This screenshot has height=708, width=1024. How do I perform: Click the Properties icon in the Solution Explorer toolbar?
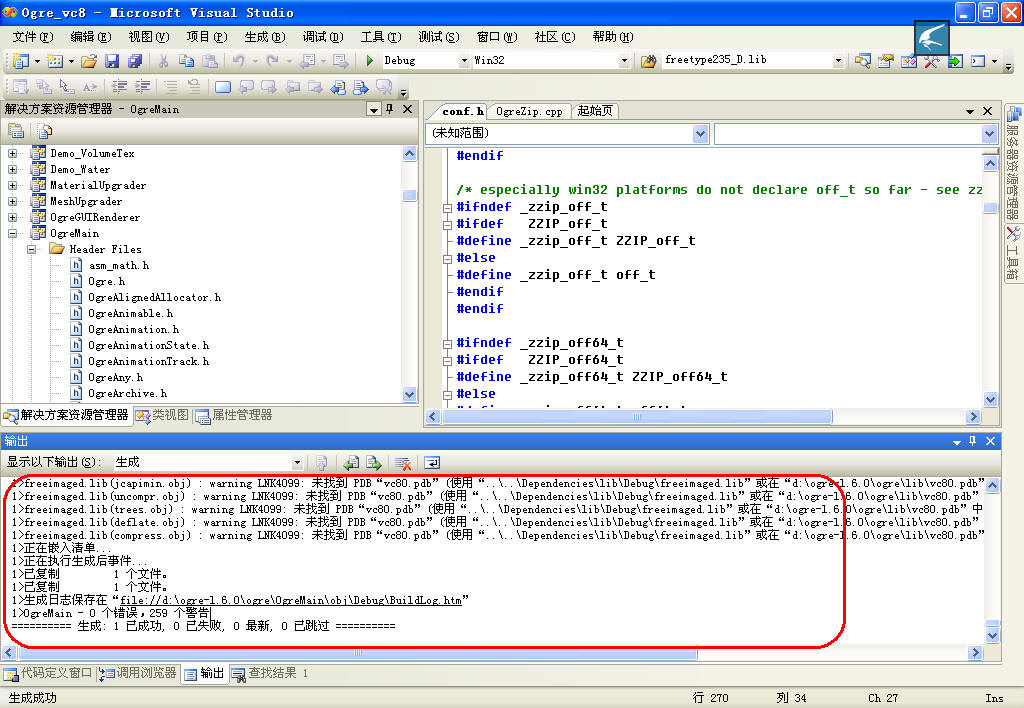[16, 131]
